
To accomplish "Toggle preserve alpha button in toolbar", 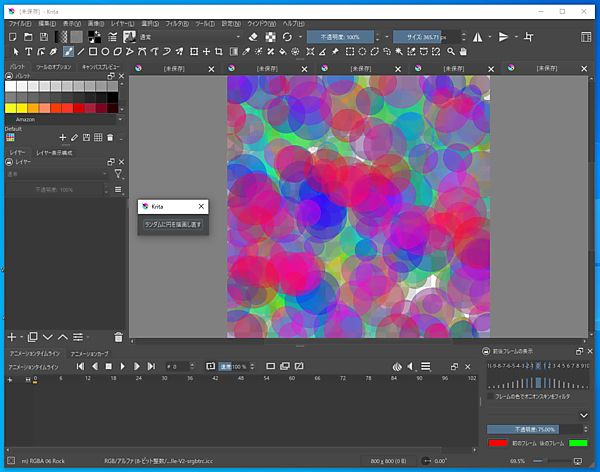I will 269,36.
